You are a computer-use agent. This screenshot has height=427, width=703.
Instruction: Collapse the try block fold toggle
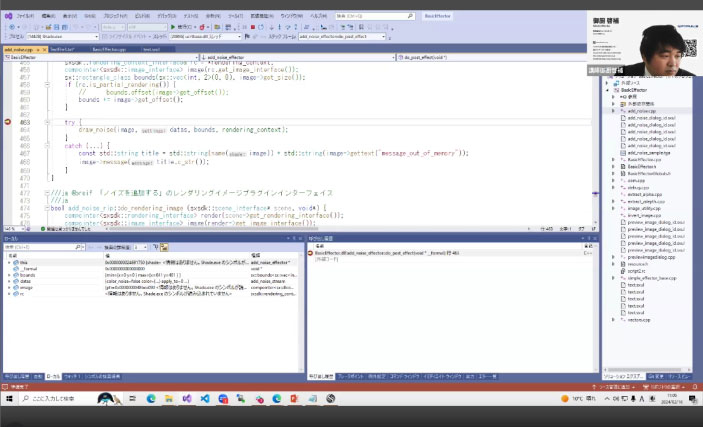pyautogui.click(x=48, y=122)
